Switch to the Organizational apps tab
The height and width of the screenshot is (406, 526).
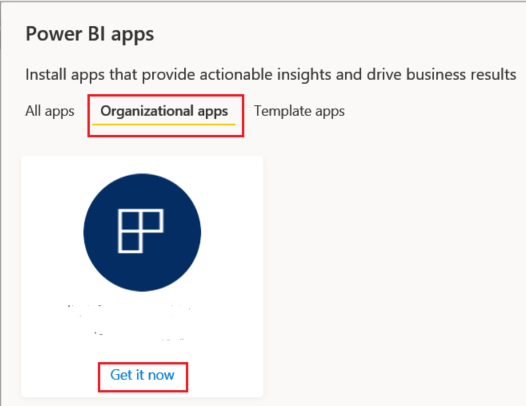coord(164,111)
